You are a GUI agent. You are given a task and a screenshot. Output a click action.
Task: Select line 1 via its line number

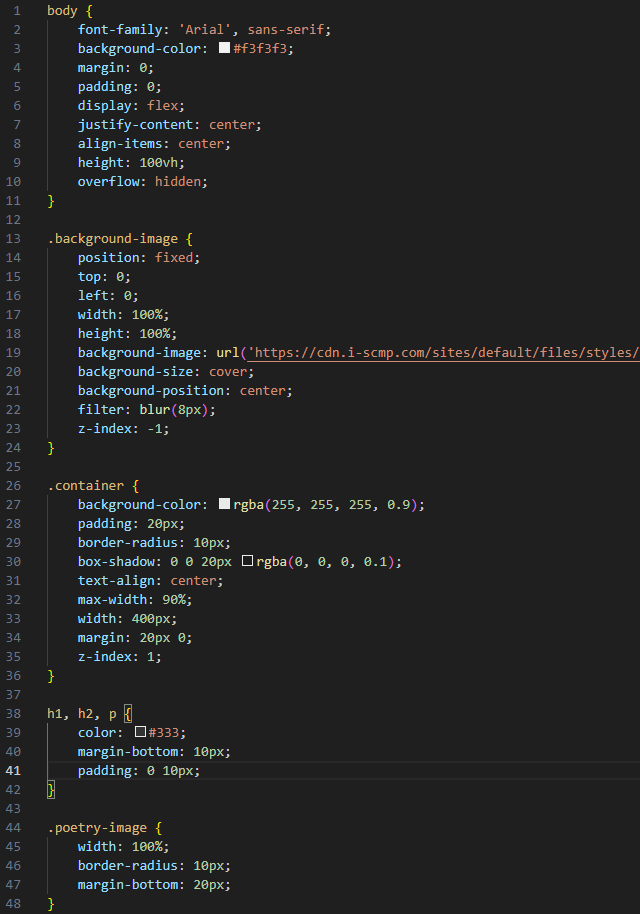pyautogui.click(x=15, y=10)
